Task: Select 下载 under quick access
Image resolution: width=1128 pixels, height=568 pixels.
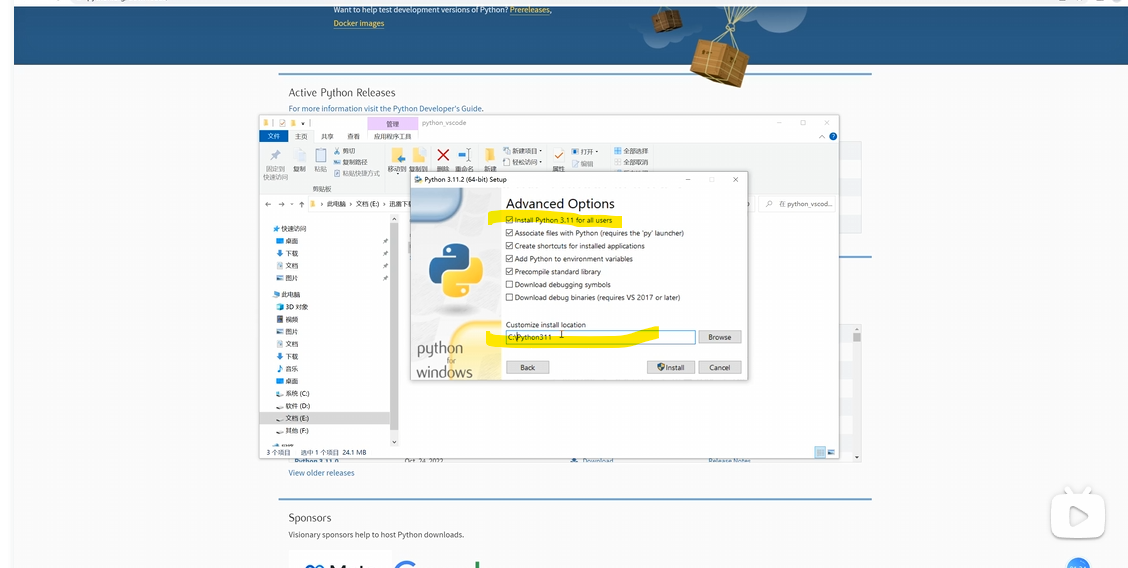Action: (x=287, y=253)
